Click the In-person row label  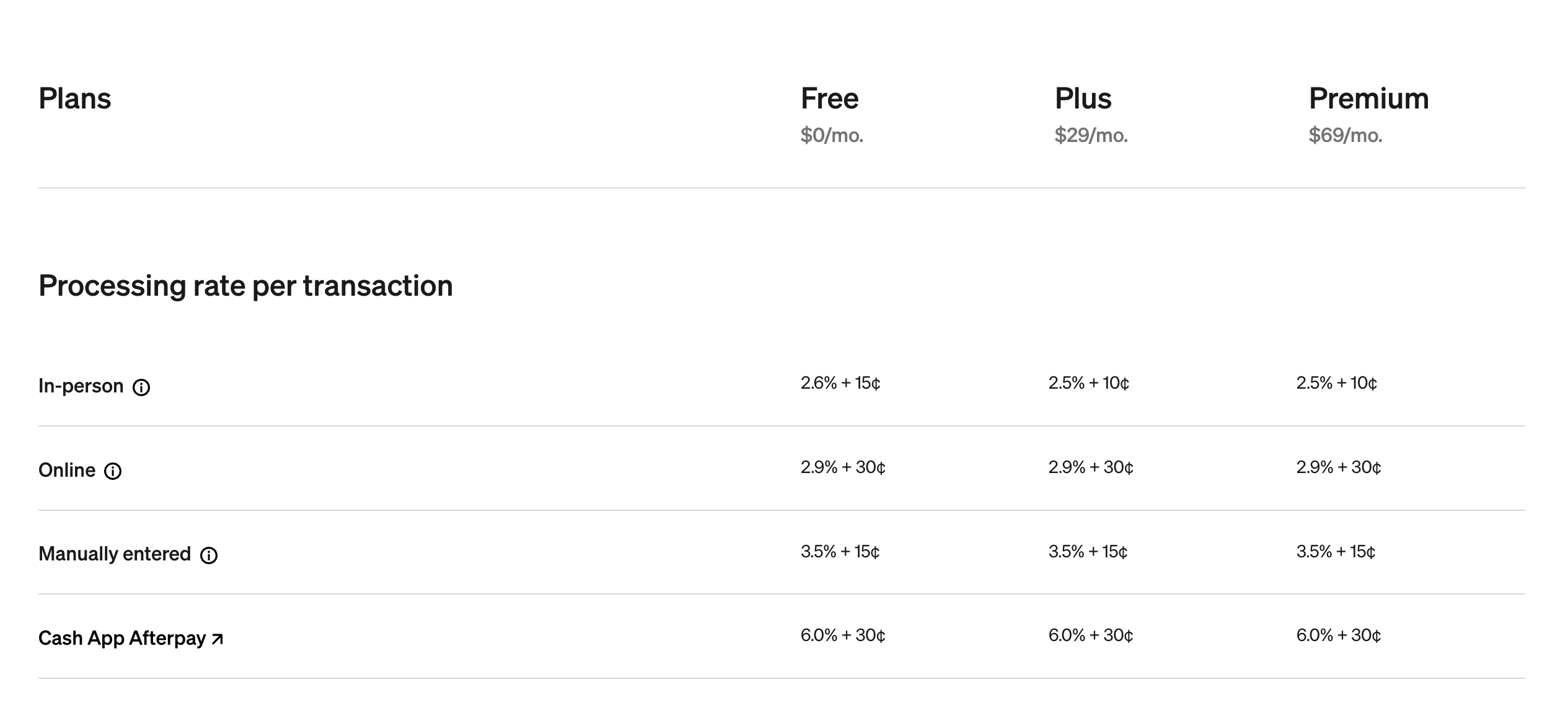[81, 386]
